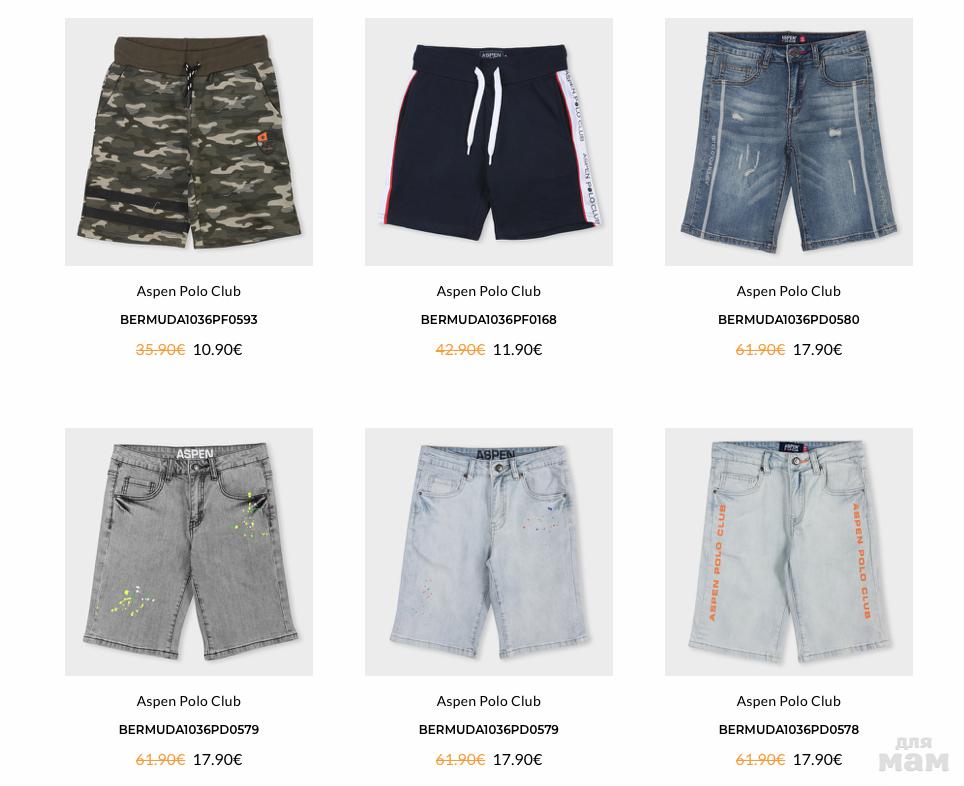The height and width of the screenshot is (786, 964).
Task: Click product code BERMUDA1036PD0580
Action: coord(789,320)
